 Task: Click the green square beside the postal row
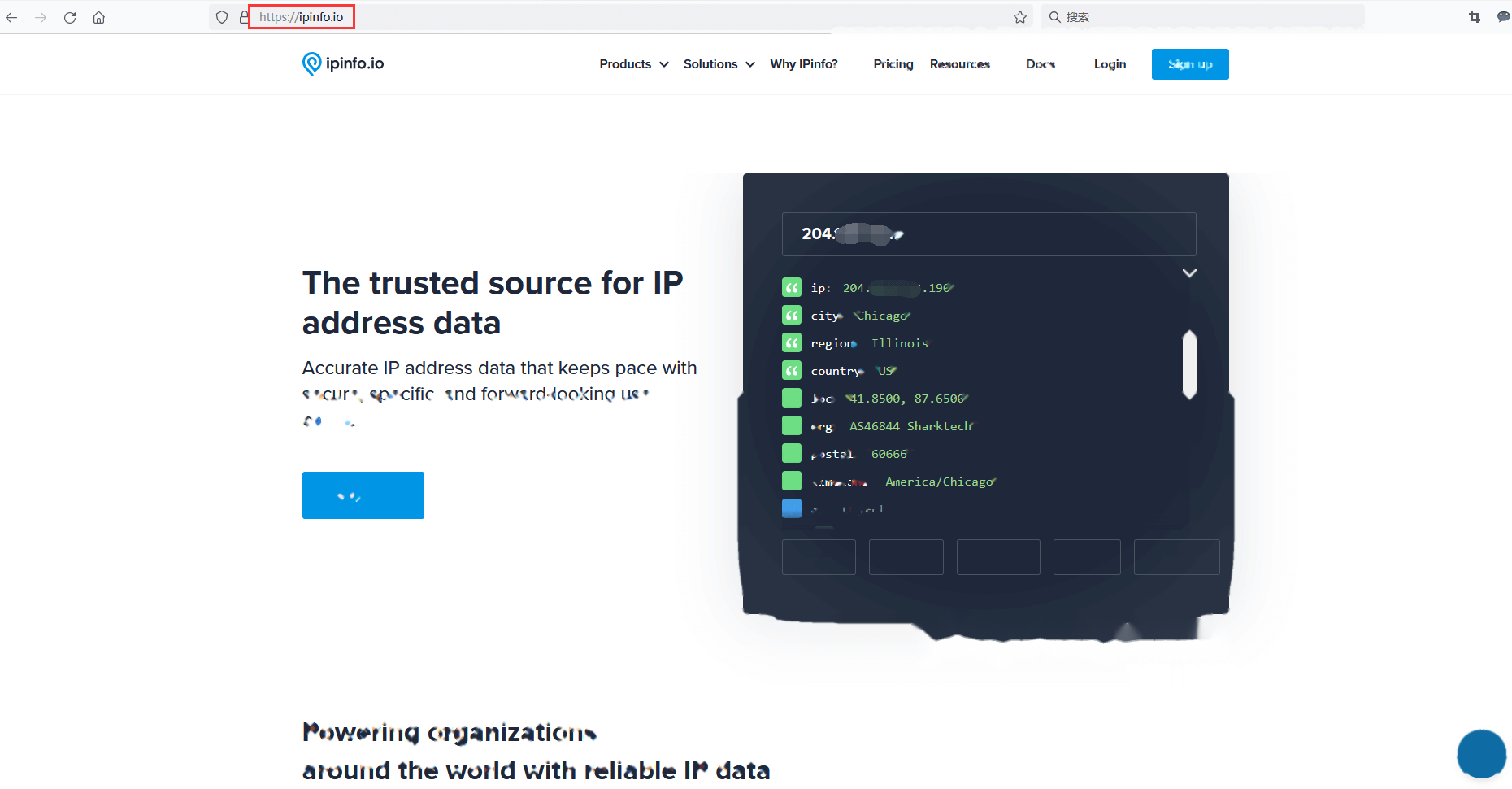tap(792, 453)
